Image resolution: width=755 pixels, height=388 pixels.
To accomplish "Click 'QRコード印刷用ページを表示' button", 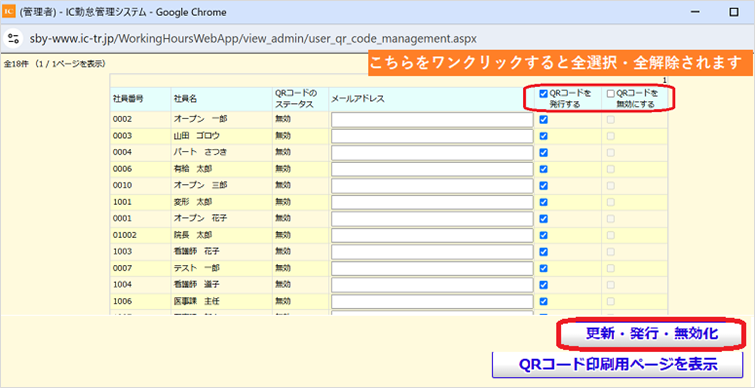I will [x=617, y=364].
